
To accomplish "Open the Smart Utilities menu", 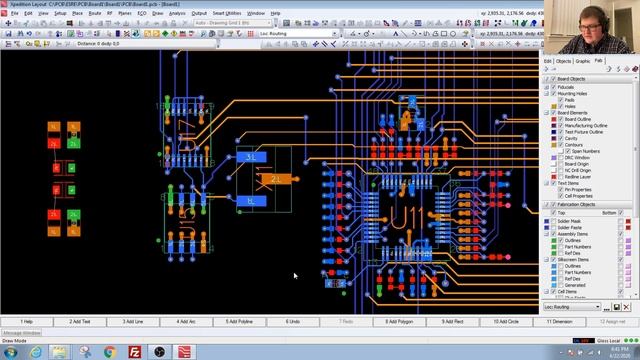I will tap(227, 13).
